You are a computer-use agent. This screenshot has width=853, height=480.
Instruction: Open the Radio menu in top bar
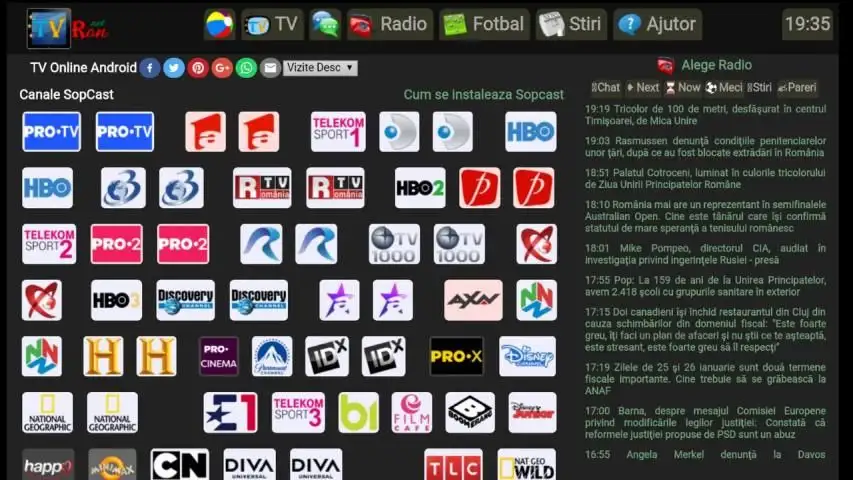390,24
